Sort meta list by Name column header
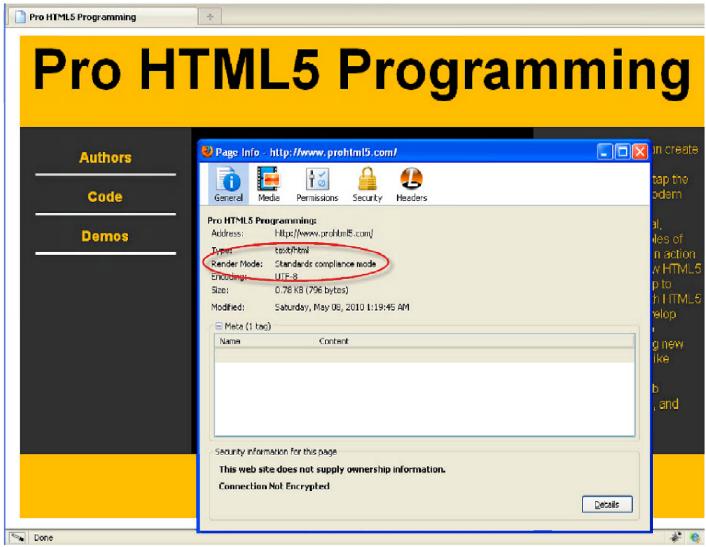This screenshot has height=547, width=706. [231, 341]
